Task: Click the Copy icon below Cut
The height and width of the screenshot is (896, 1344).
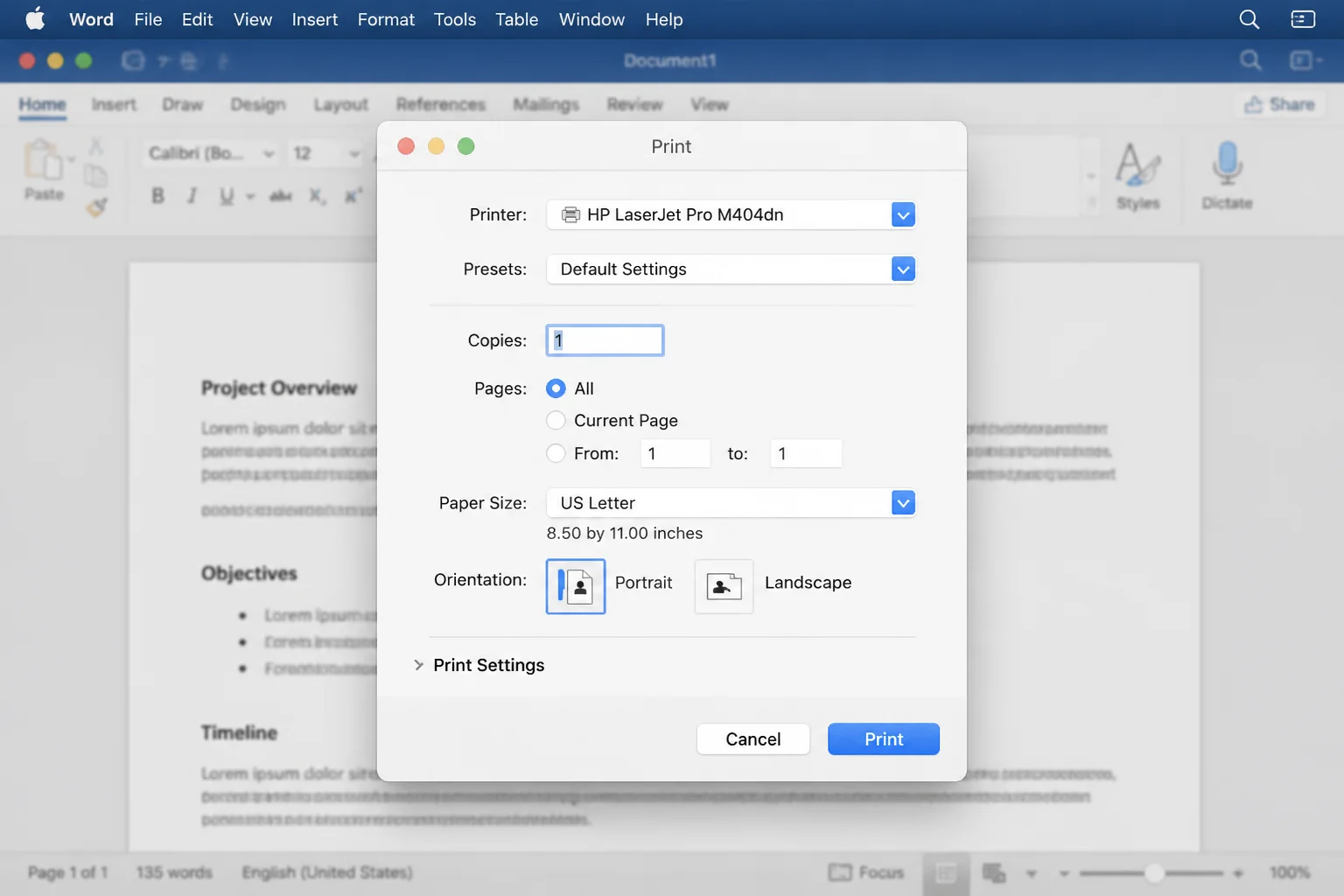Action: pyautogui.click(x=96, y=176)
